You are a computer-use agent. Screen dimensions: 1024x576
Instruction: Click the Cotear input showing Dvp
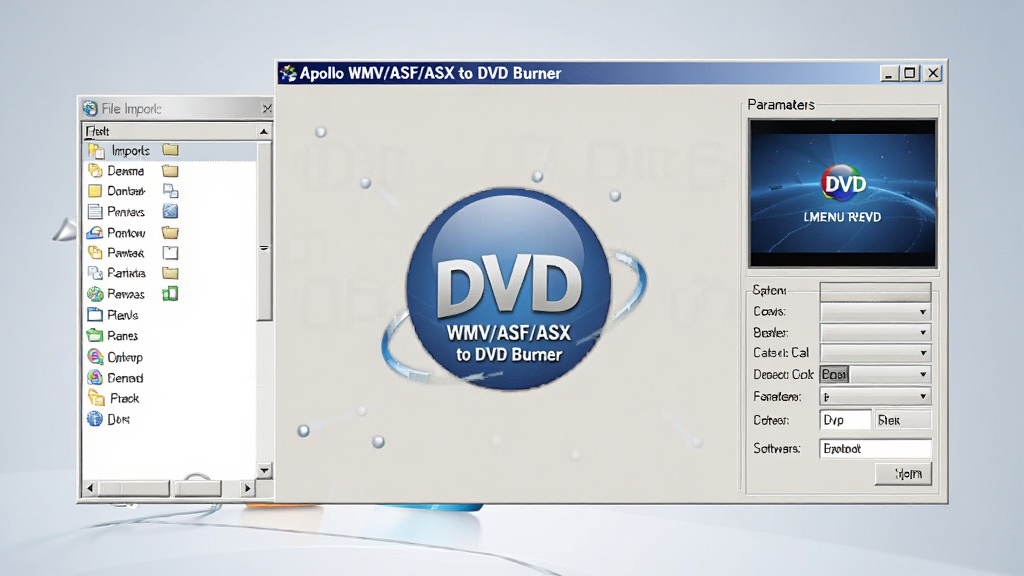click(846, 420)
